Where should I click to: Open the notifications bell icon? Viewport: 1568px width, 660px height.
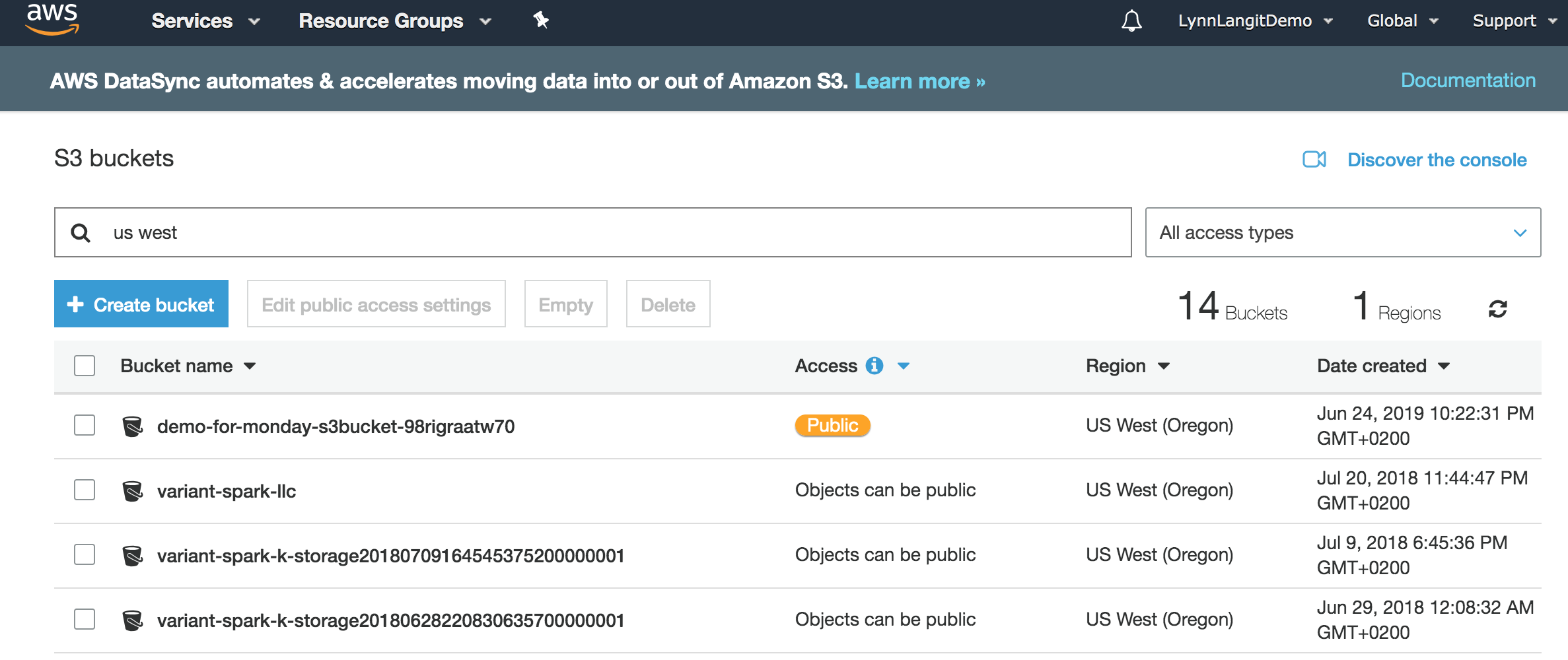[1131, 21]
